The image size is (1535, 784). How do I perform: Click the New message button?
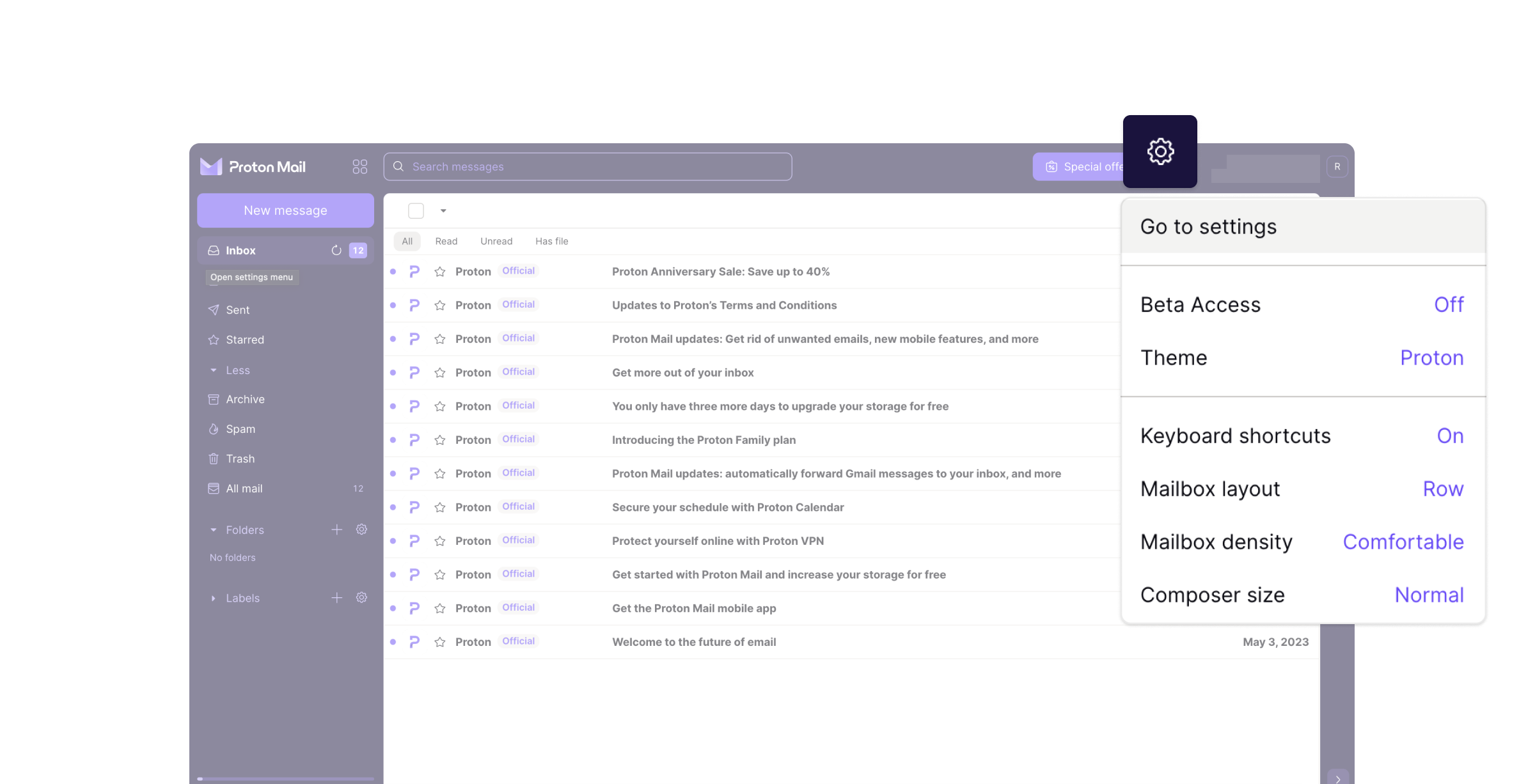pos(285,210)
